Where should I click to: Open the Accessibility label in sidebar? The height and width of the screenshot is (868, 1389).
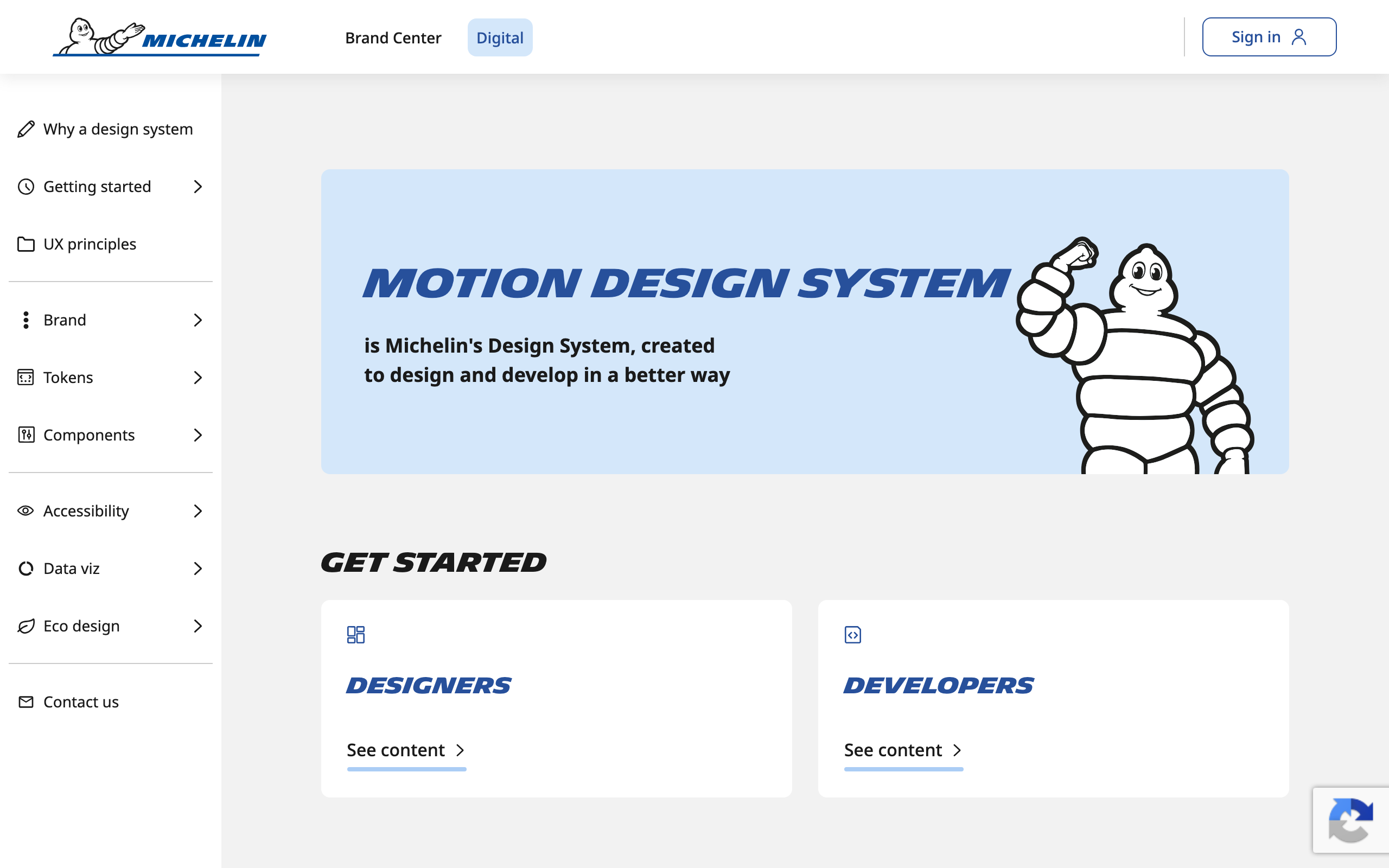(86, 510)
